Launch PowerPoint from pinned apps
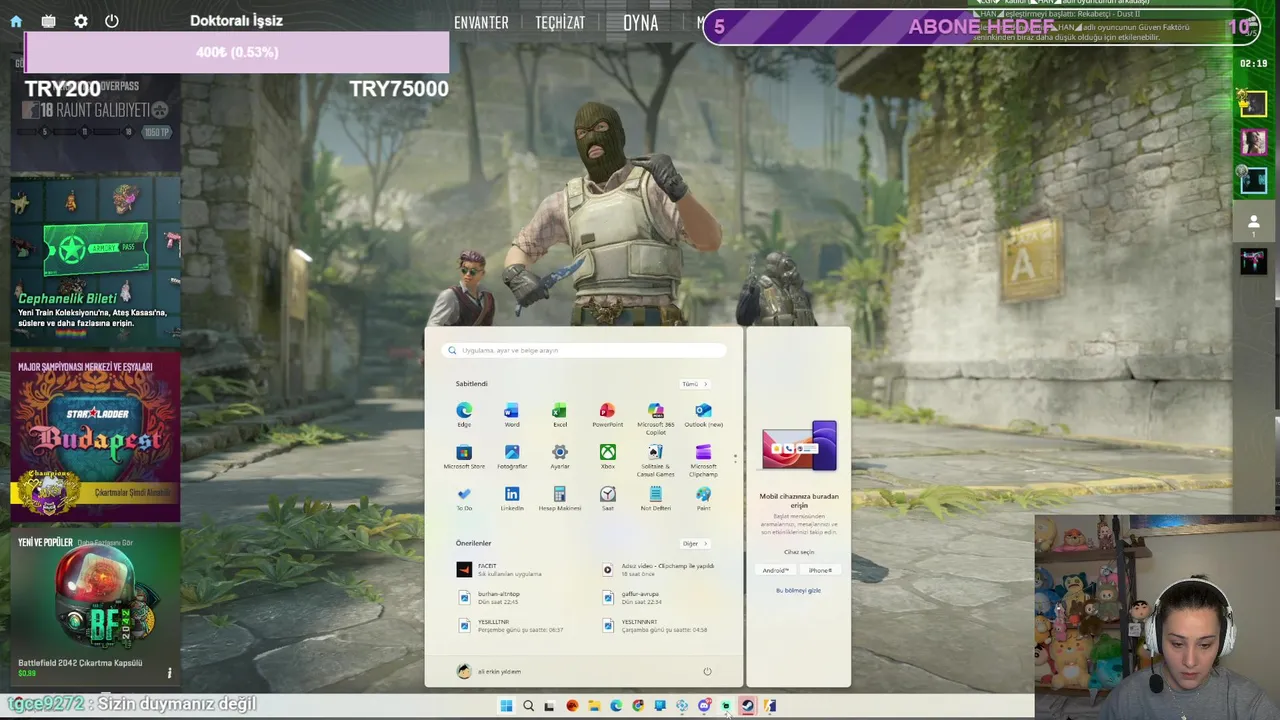The height and width of the screenshot is (720, 1280). coord(607,415)
